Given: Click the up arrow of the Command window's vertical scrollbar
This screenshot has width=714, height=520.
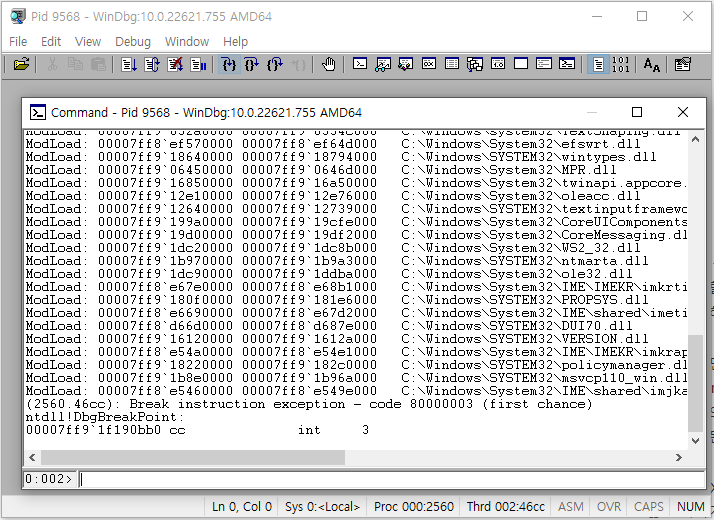Looking at the screenshot, I should point(695,139).
